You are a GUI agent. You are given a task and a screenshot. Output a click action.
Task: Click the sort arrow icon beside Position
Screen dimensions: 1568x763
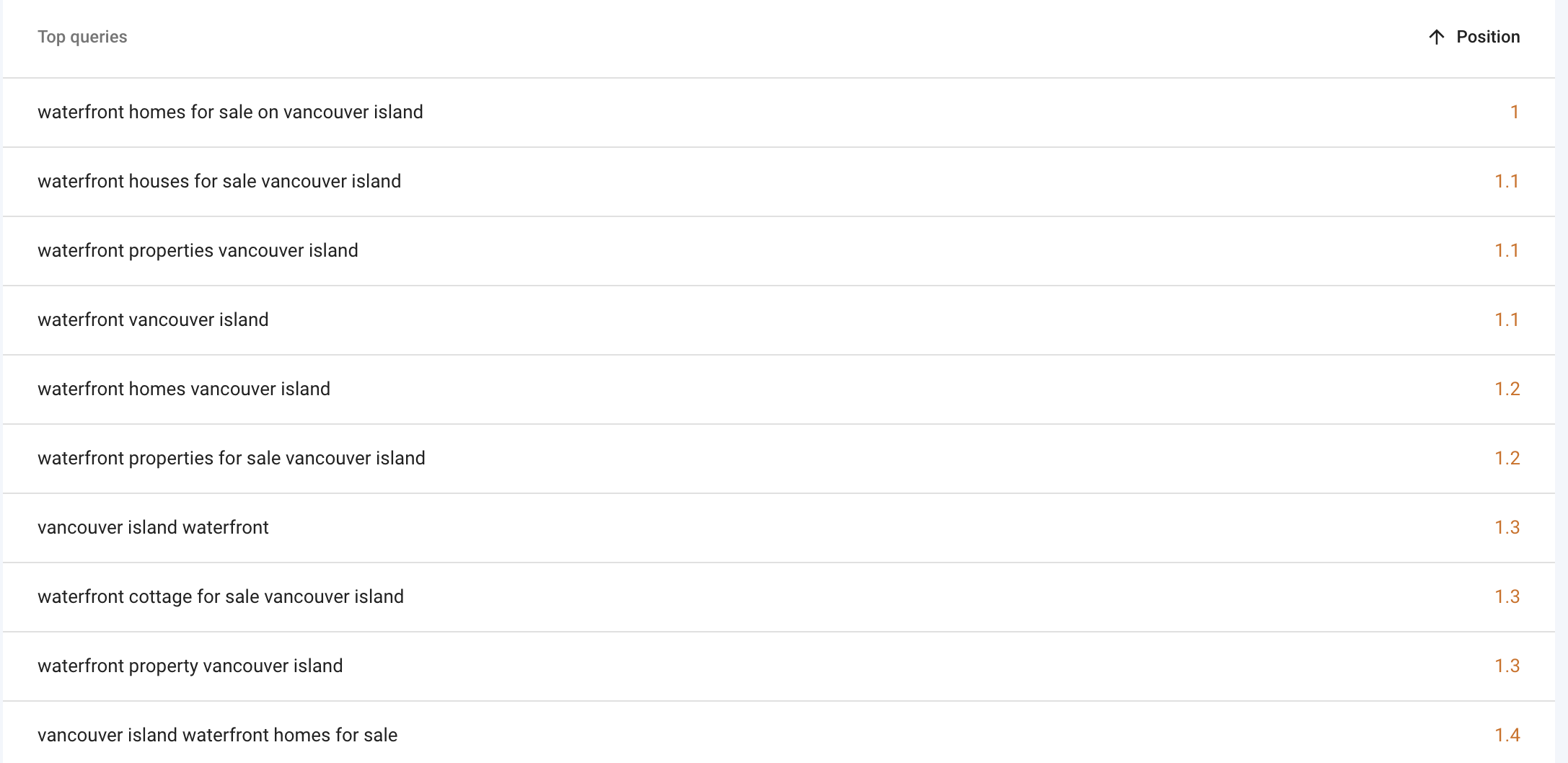1436,37
